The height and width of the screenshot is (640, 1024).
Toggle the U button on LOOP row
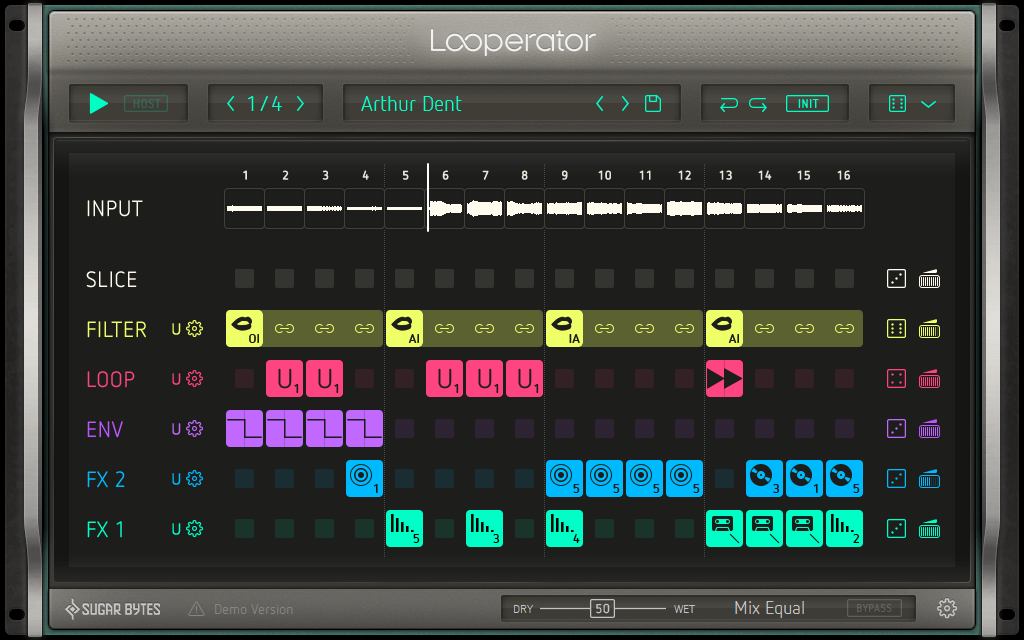pyautogui.click(x=176, y=379)
